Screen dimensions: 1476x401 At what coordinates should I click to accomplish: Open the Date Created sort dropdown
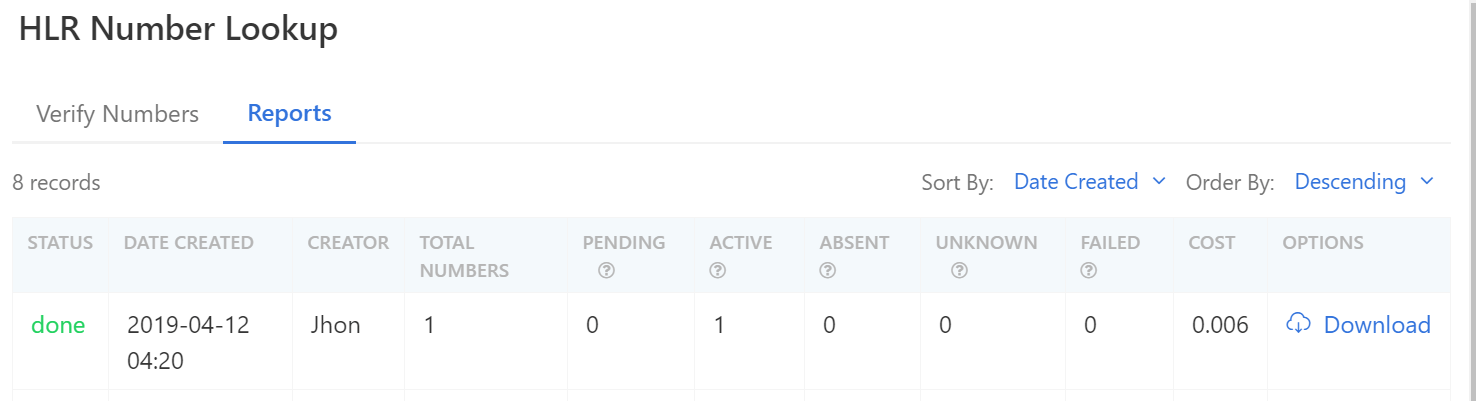click(x=1090, y=182)
